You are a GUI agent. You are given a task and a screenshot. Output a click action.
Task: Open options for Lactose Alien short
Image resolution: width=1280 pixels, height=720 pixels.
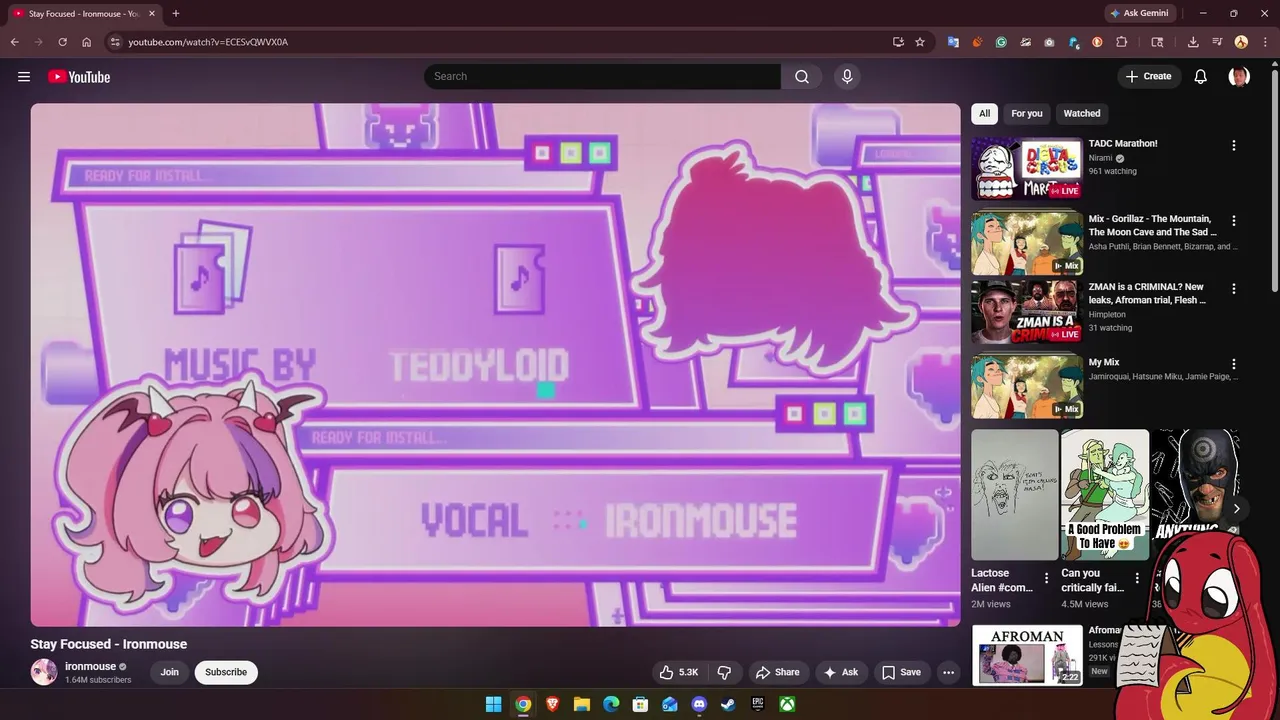tap(1046, 578)
